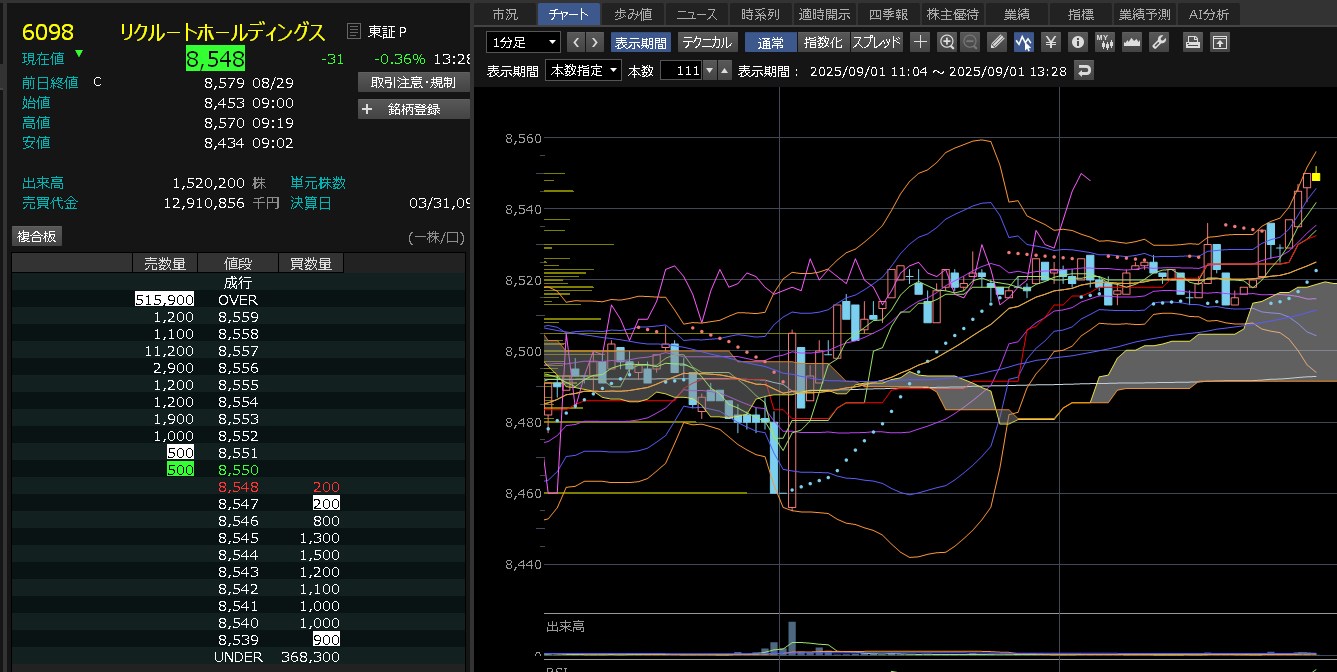Switch to the チャート tab
The height and width of the screenshot is (672, 1337).
pyautogui.click(x=568, y=14)
